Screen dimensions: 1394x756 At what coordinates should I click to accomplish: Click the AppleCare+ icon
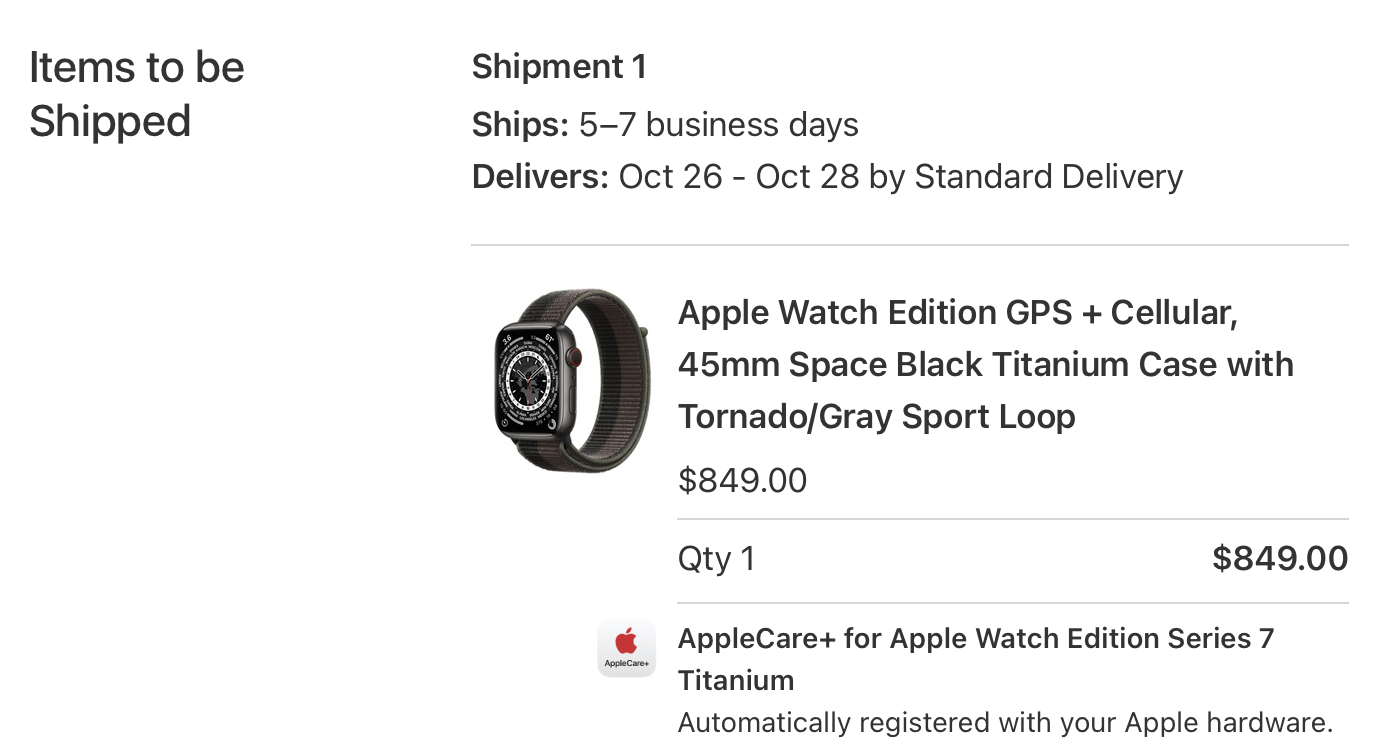pyautogui.click(x=627, y=648)
